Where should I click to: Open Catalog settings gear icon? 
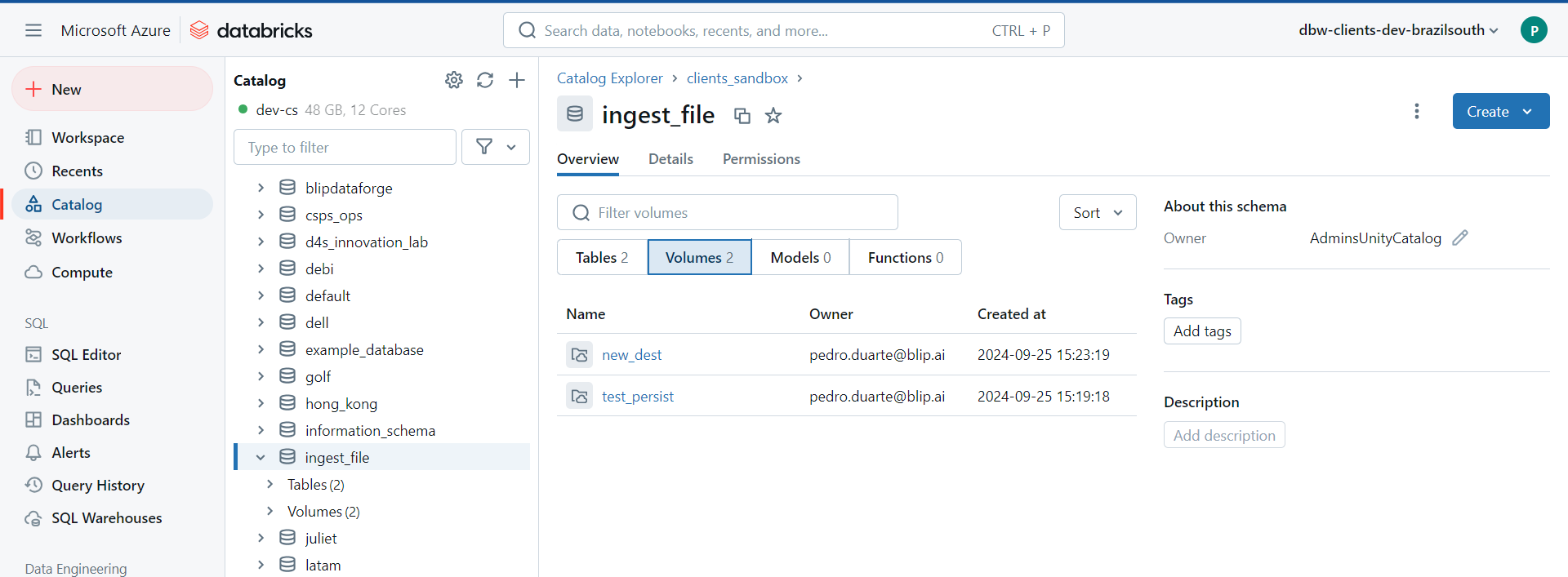[x=454, y=80]
